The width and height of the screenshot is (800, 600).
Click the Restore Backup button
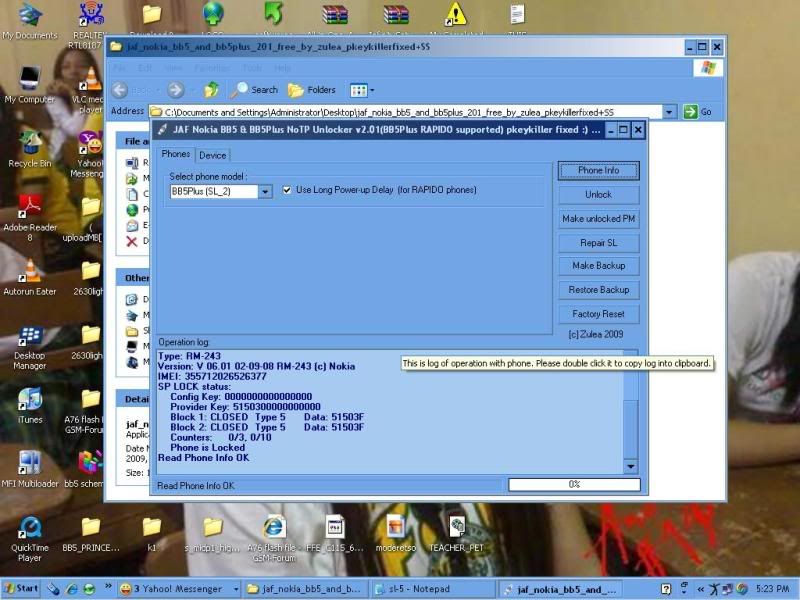point(598,290)
